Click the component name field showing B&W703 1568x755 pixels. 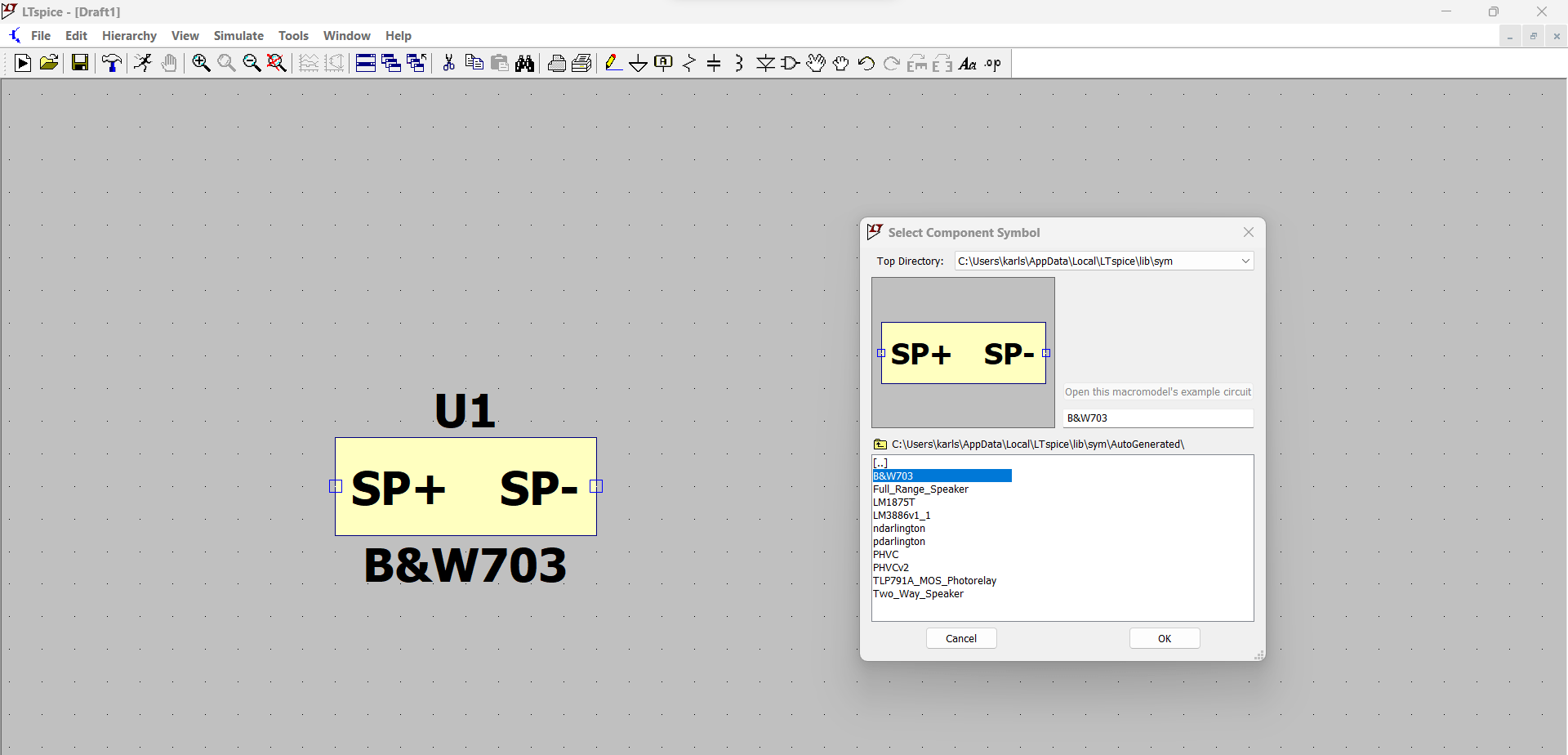tap(1158, 418)
